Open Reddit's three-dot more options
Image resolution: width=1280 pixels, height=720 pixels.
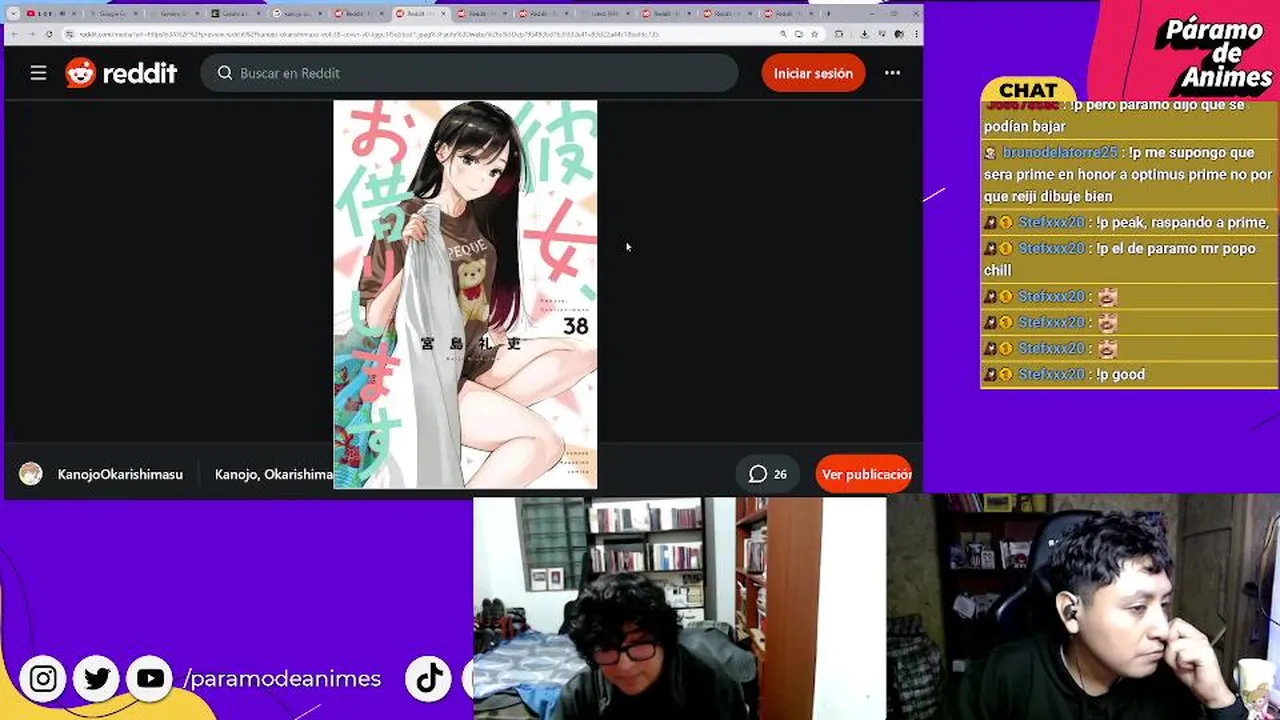[892, 73]
